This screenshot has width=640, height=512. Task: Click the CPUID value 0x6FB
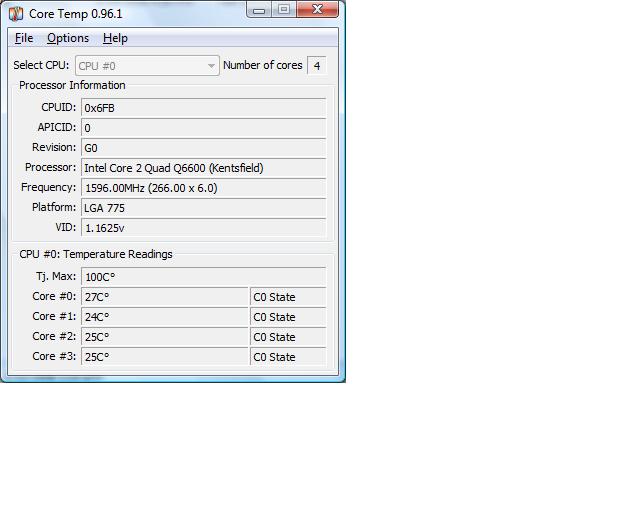(204, 108)
